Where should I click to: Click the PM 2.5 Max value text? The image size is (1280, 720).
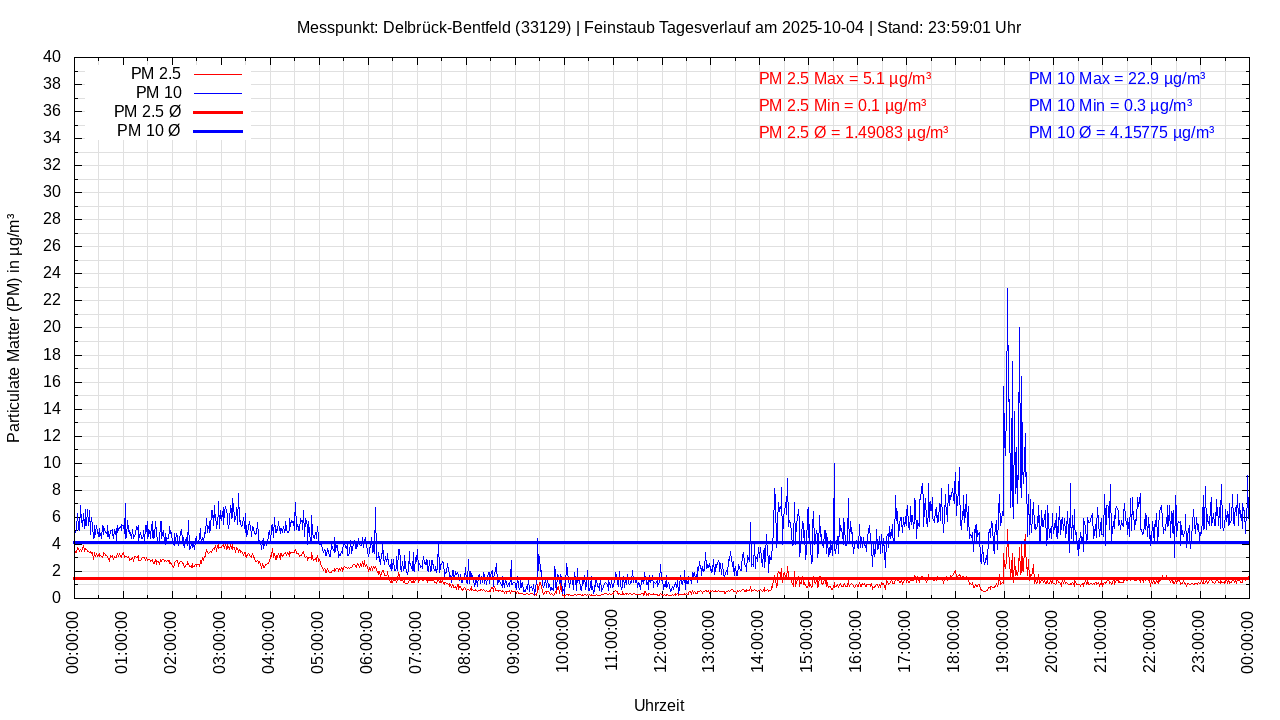coord(845,78)
